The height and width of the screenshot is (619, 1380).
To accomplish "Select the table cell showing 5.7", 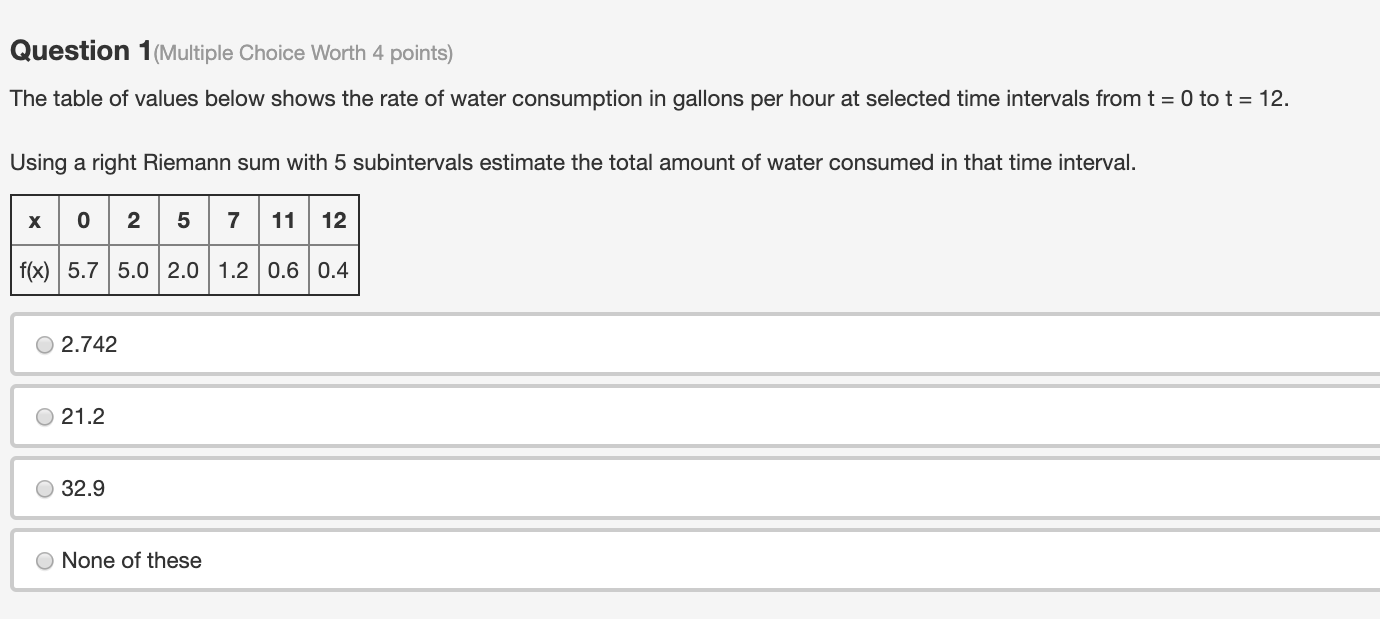I will pos(83,270).
